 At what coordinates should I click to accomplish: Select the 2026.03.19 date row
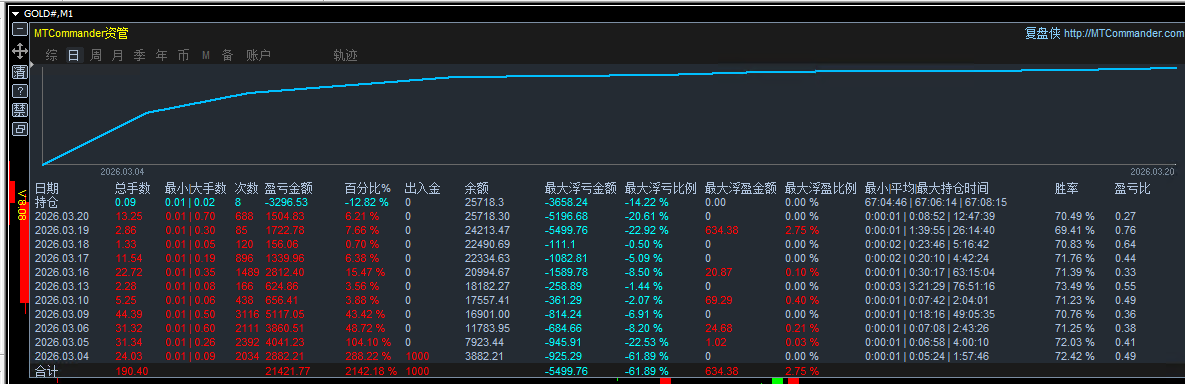[63, 230]
